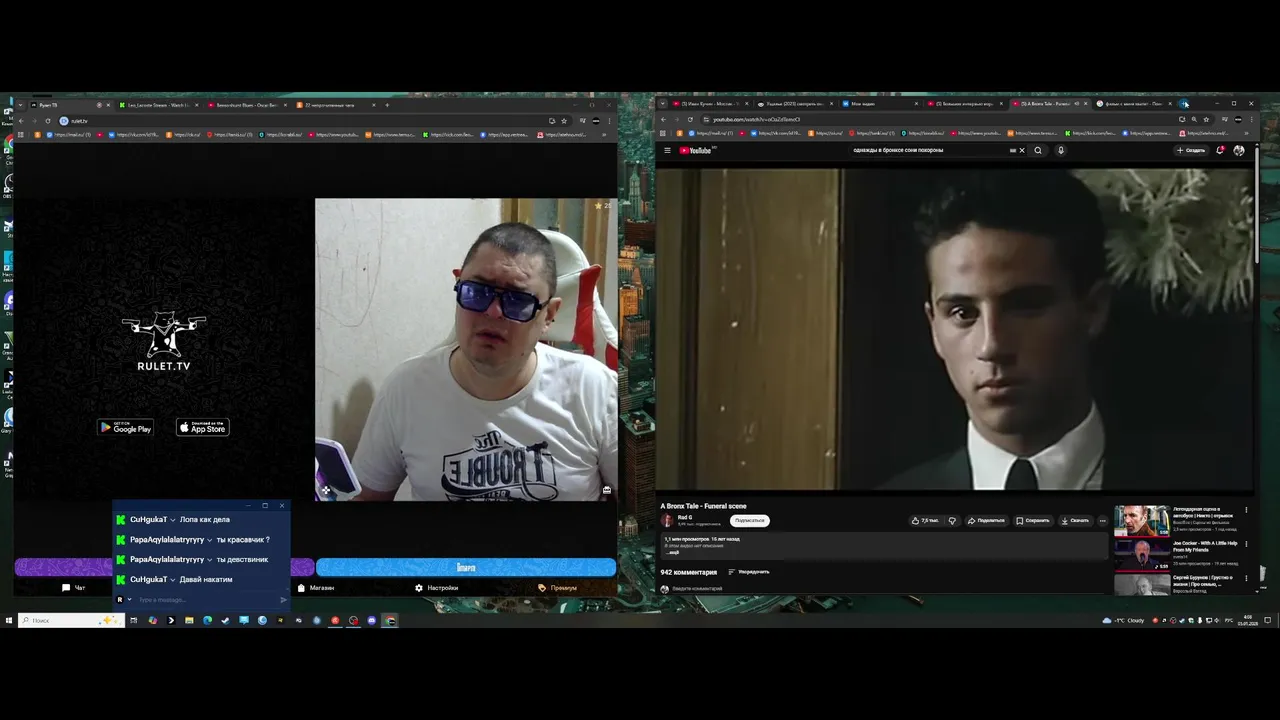Run YouTube search with magnifier icon
This screenshot has width=1280, height=720.
tap(1038, 150)
